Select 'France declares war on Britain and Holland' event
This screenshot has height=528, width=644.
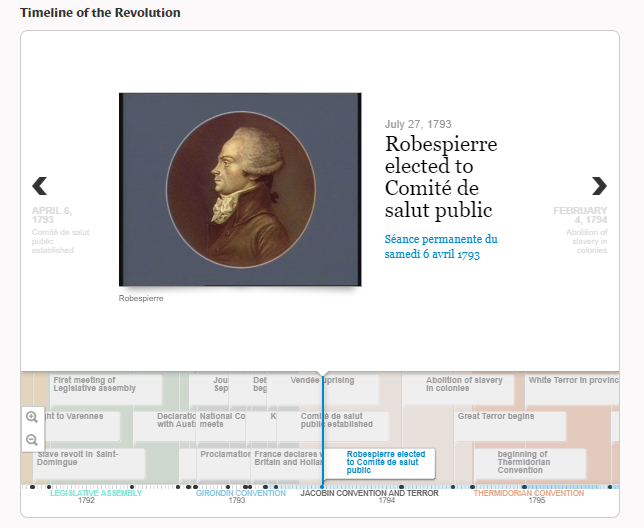pos(287,464)
